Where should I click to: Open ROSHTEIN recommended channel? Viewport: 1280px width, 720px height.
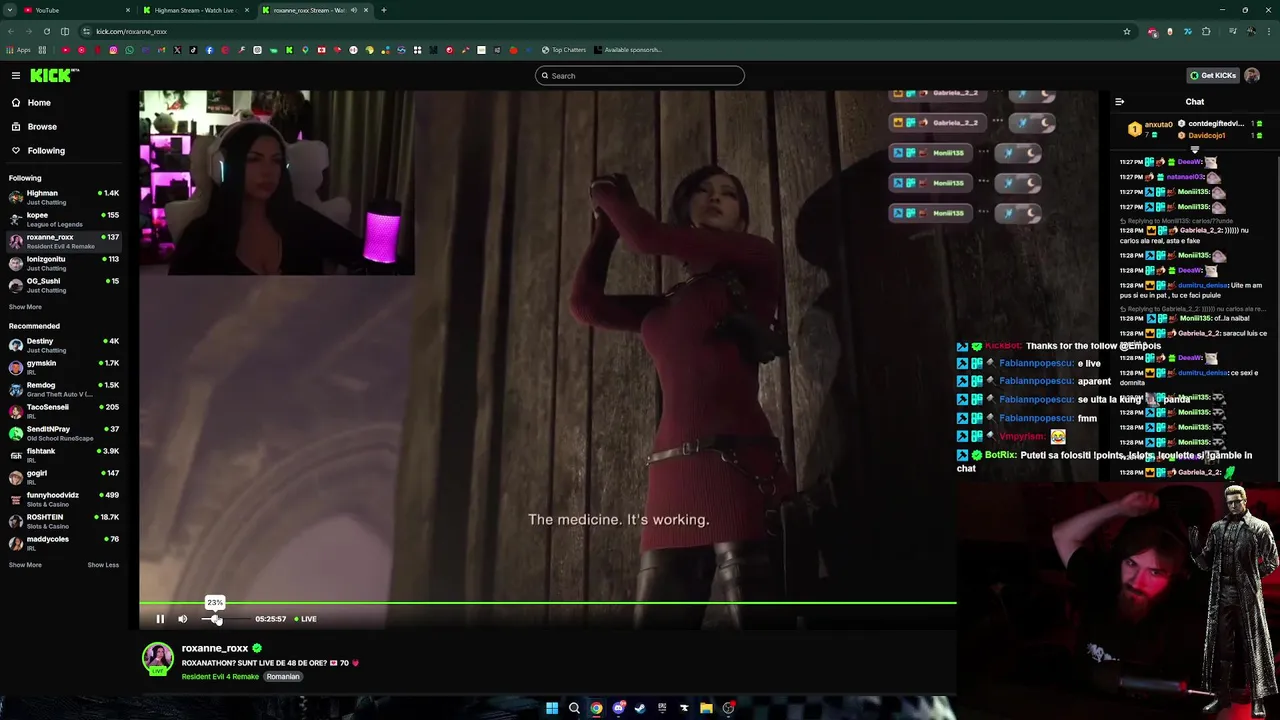pos(62,521)
